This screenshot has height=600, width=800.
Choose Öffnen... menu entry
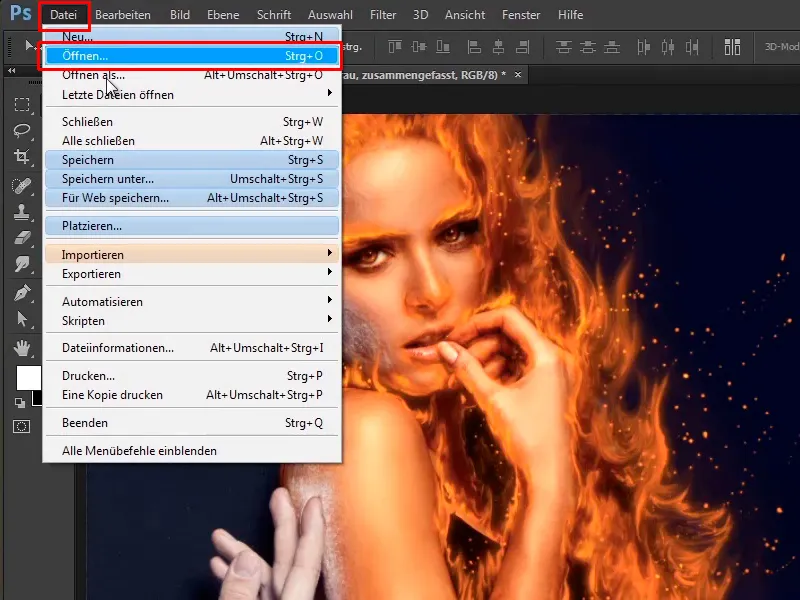(x=192, y=56)
